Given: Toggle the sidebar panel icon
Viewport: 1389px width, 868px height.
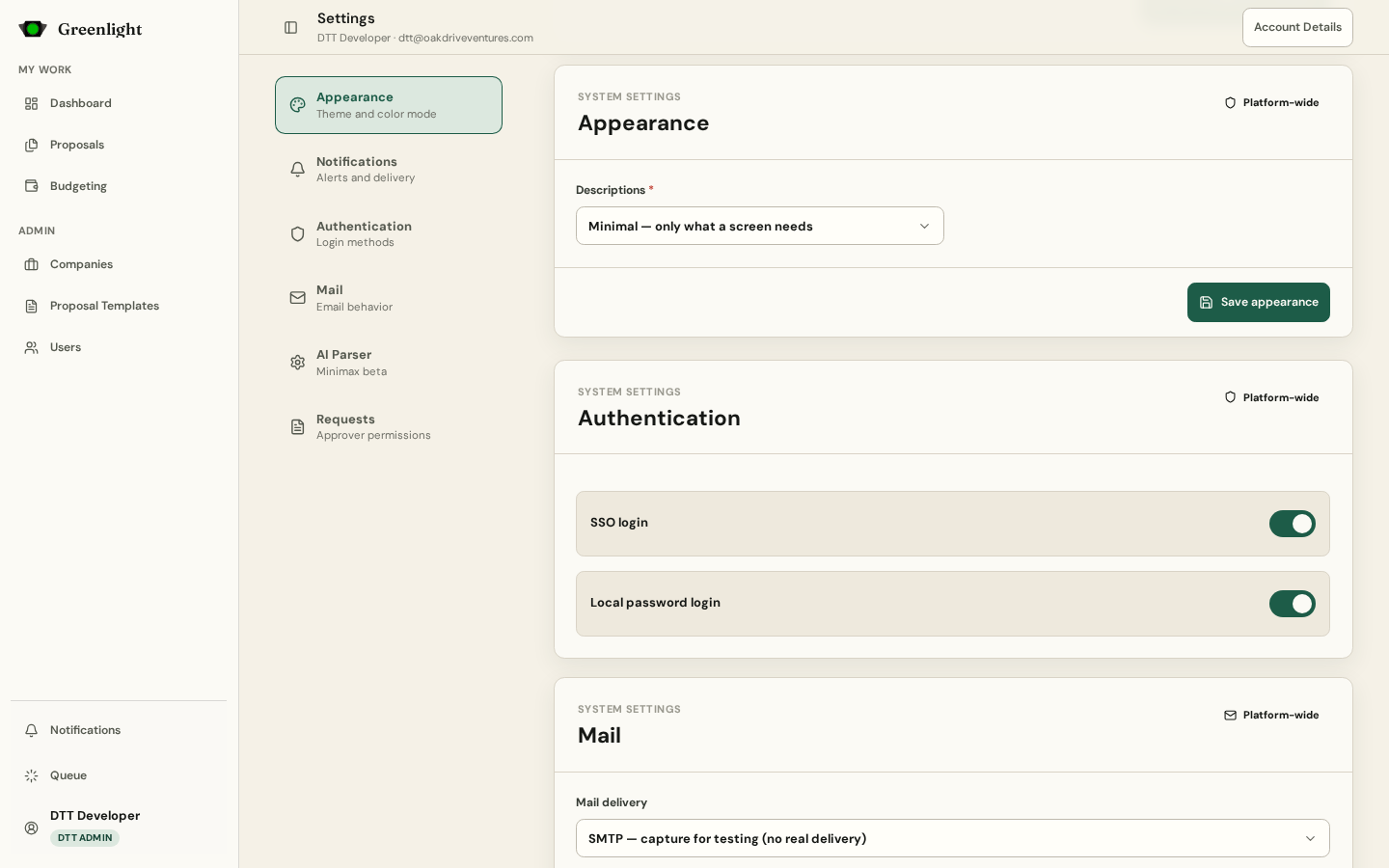Looking at the screenshot, I should 290,27.
